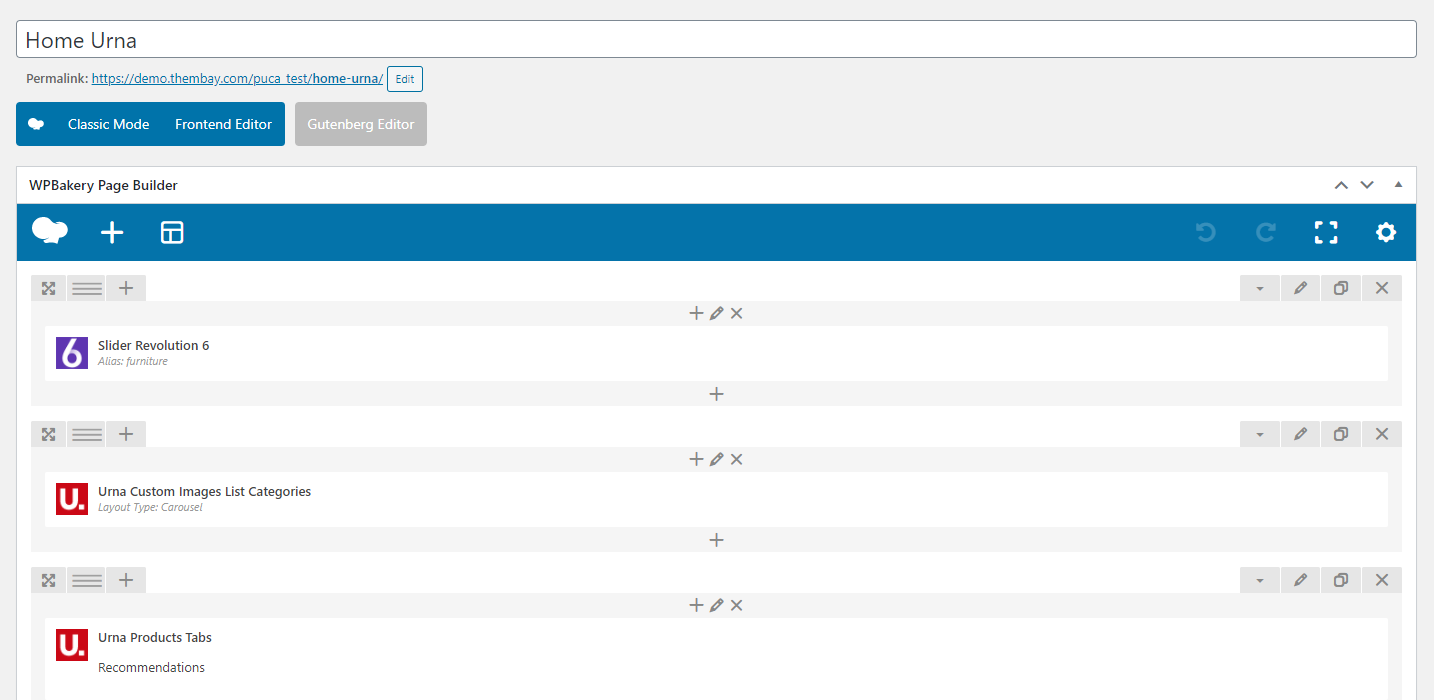This screenshot has height=700, width=1434.
Task: Click the Edit permalink button
Action: [405, 79]
